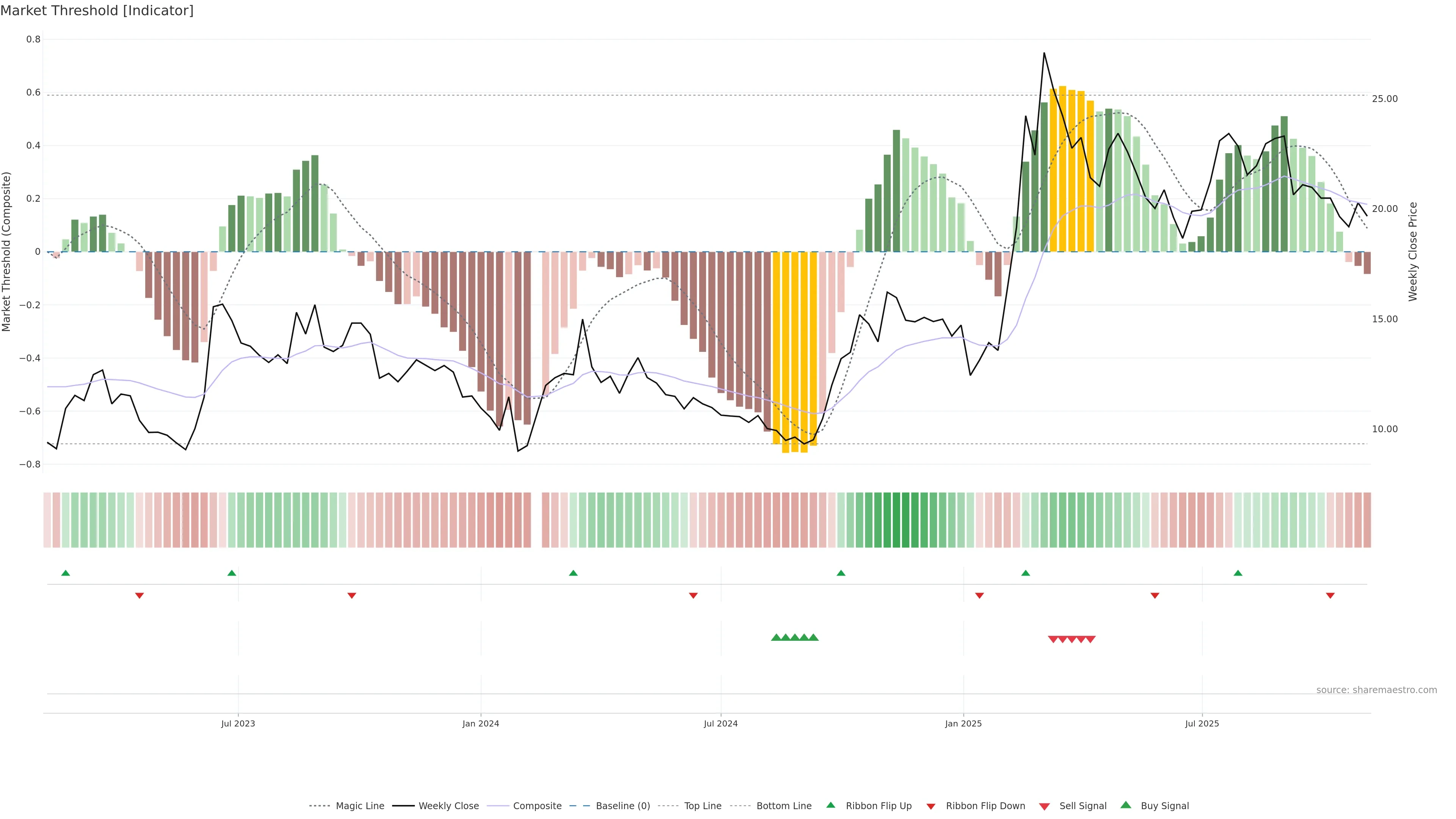
Task: Toggle the Composite line legend entry
Action: tap(537, 806)
